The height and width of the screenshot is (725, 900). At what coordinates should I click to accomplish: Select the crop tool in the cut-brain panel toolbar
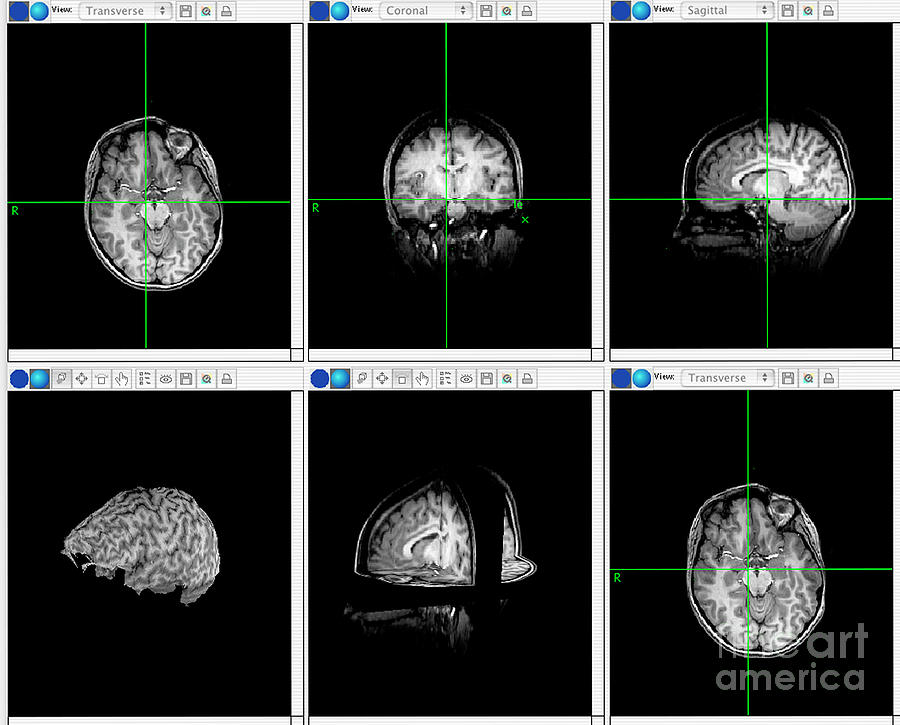tap(402, 378)
